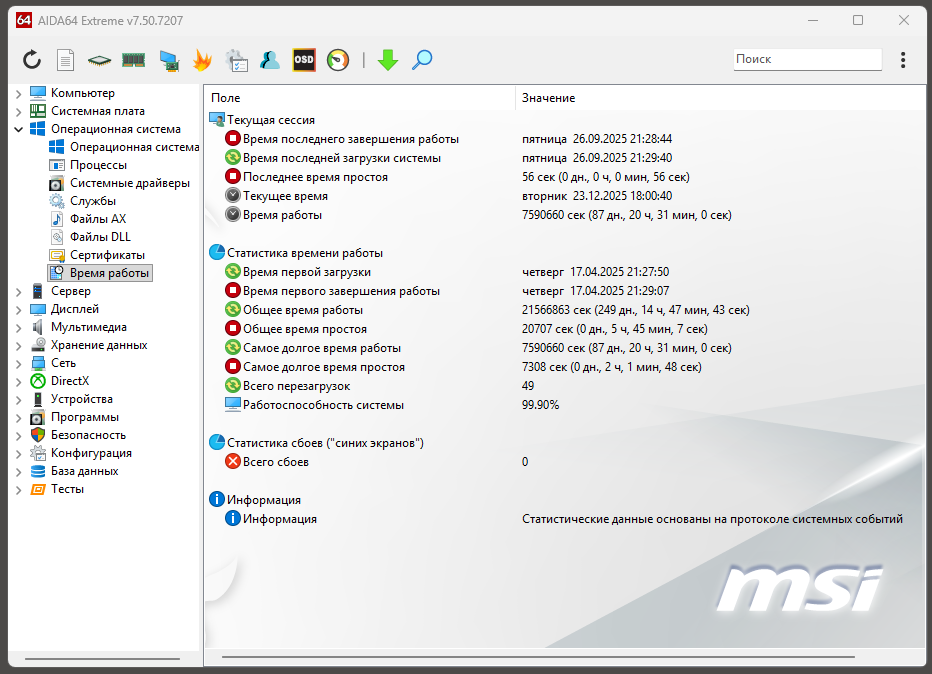Select the Текущая сессия group row

tap(565, 120)
